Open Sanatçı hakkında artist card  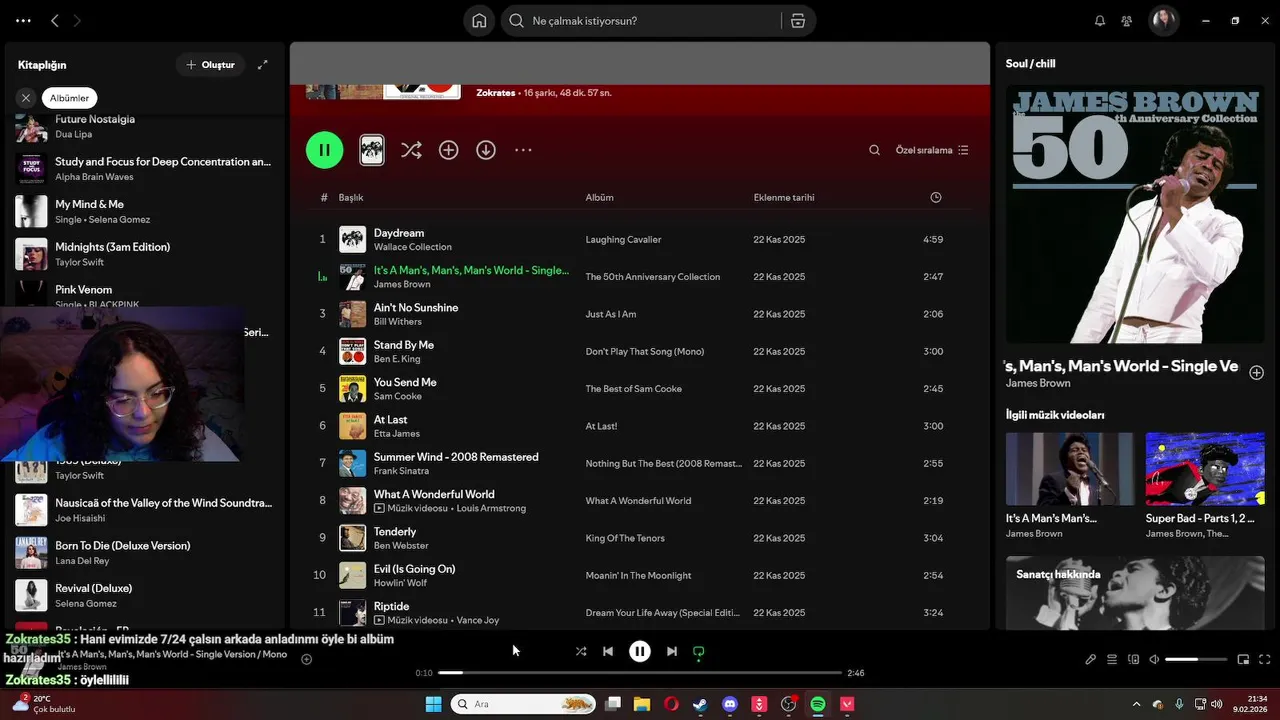pyautogui.click(x=1135, y=593)
